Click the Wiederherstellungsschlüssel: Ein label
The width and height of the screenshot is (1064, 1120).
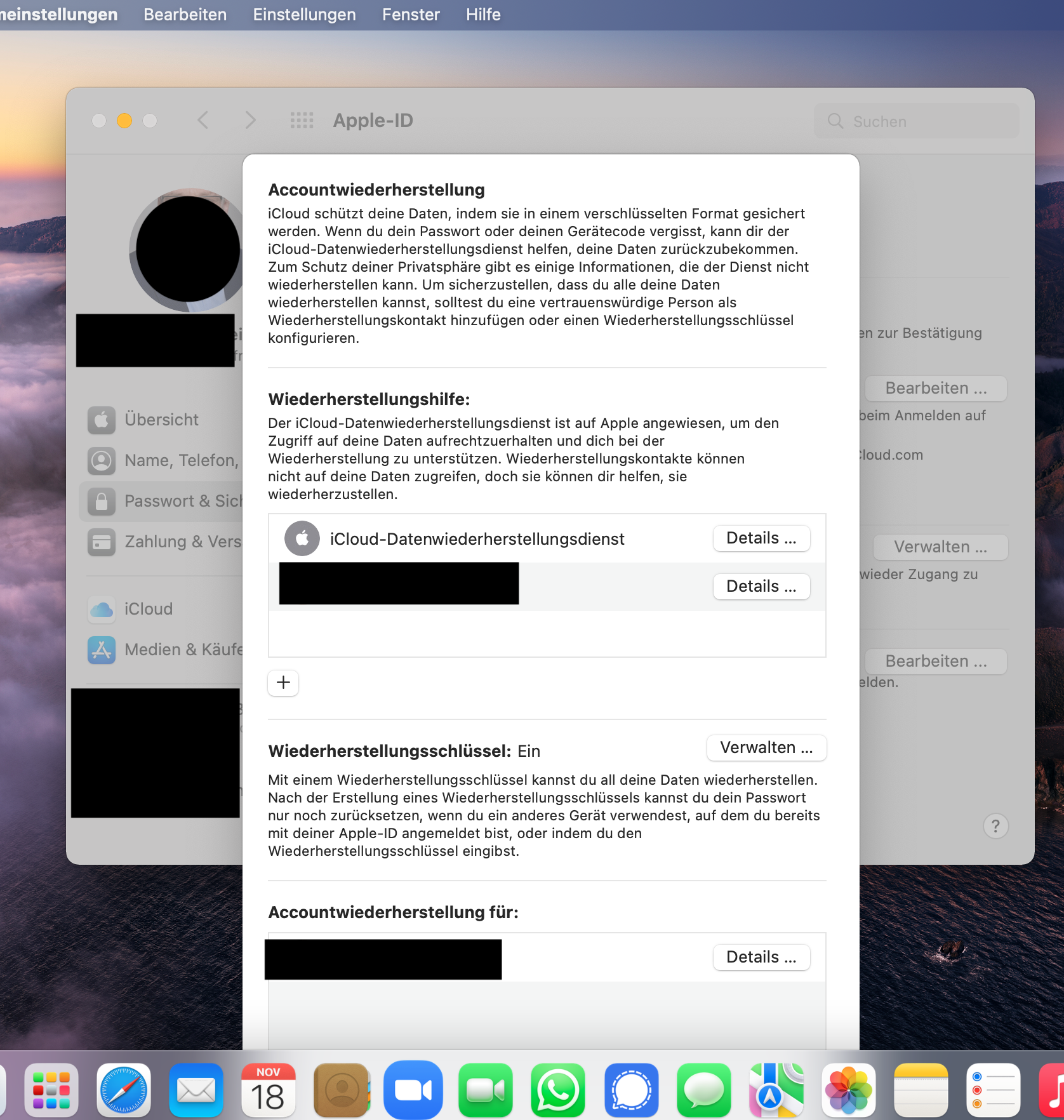[x=404, y=751]
